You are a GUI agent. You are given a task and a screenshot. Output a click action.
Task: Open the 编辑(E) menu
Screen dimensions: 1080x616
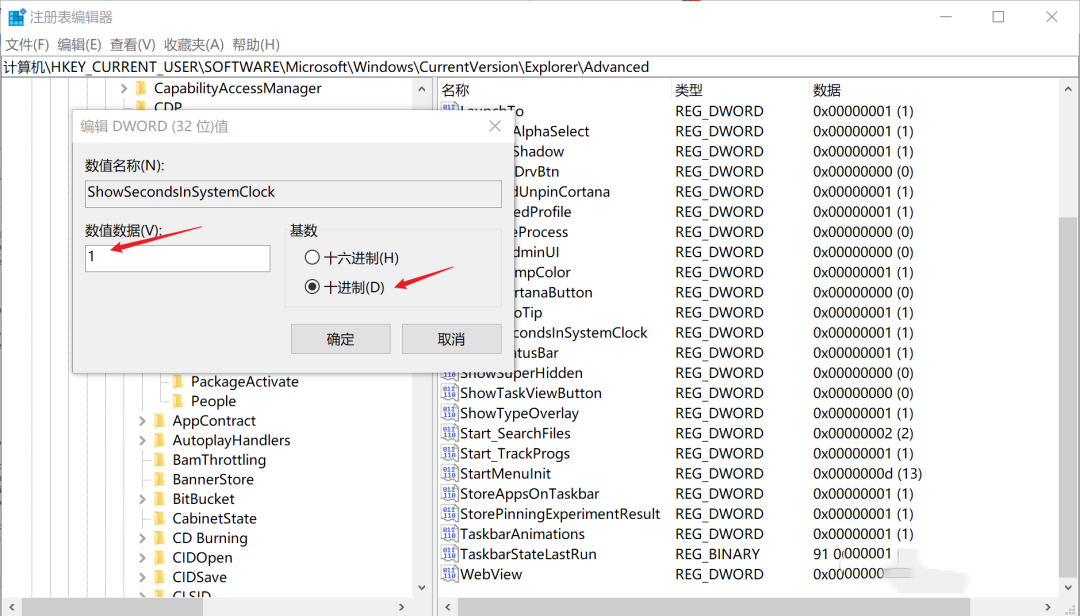79,45
